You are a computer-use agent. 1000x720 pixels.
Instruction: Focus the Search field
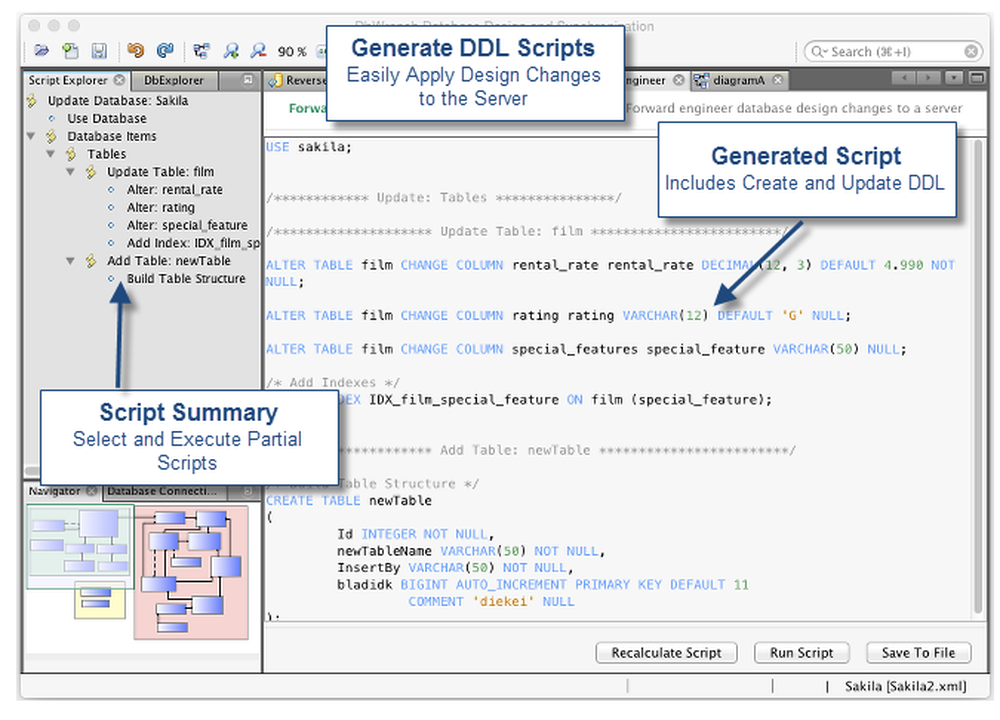[x=892, y=52]
